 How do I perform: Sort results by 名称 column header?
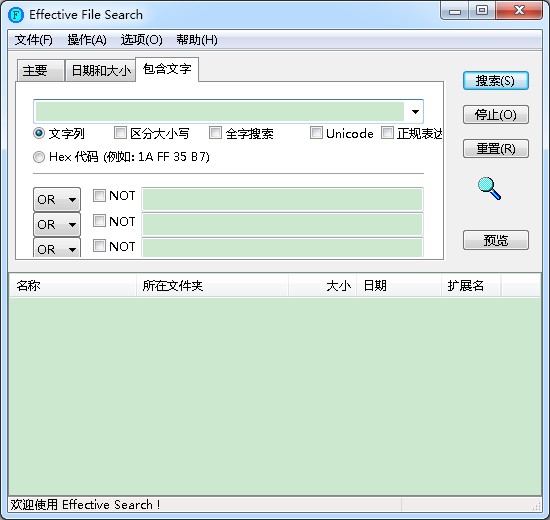coord(73,286)
